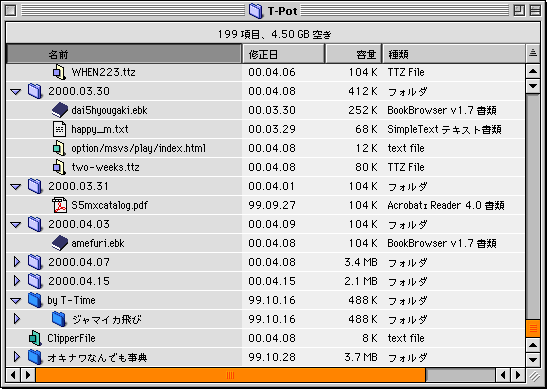This screenshot has width=547, height=389.
Task: Click the window collapse (windowshade) box
Action: coord(535,10)
